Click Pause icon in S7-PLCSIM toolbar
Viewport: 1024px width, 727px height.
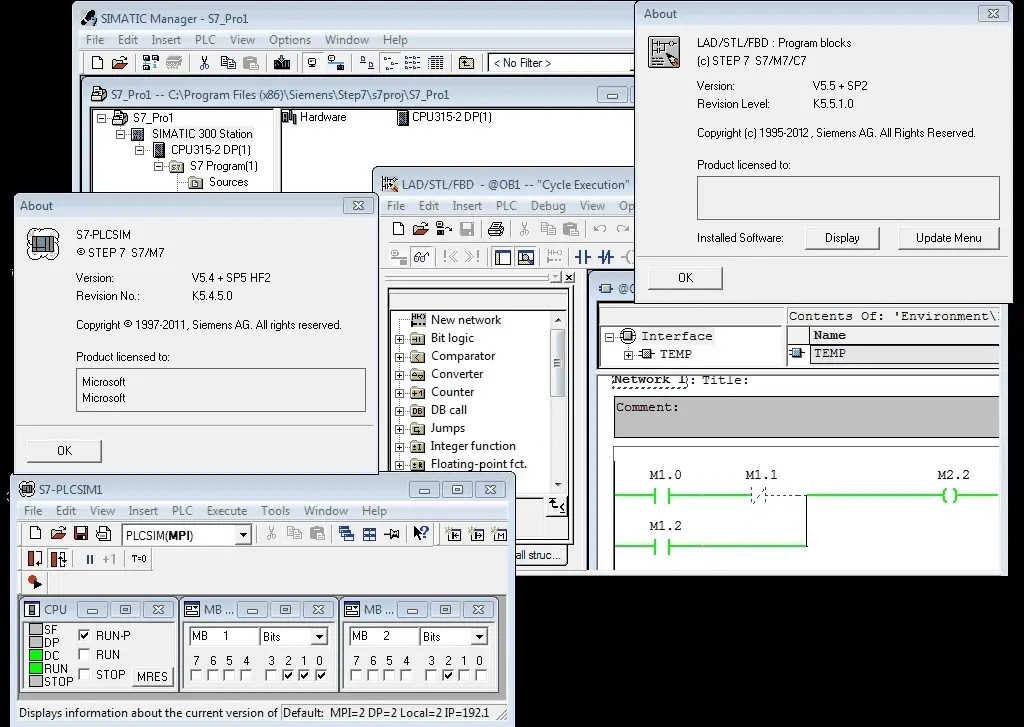(89, 559)
